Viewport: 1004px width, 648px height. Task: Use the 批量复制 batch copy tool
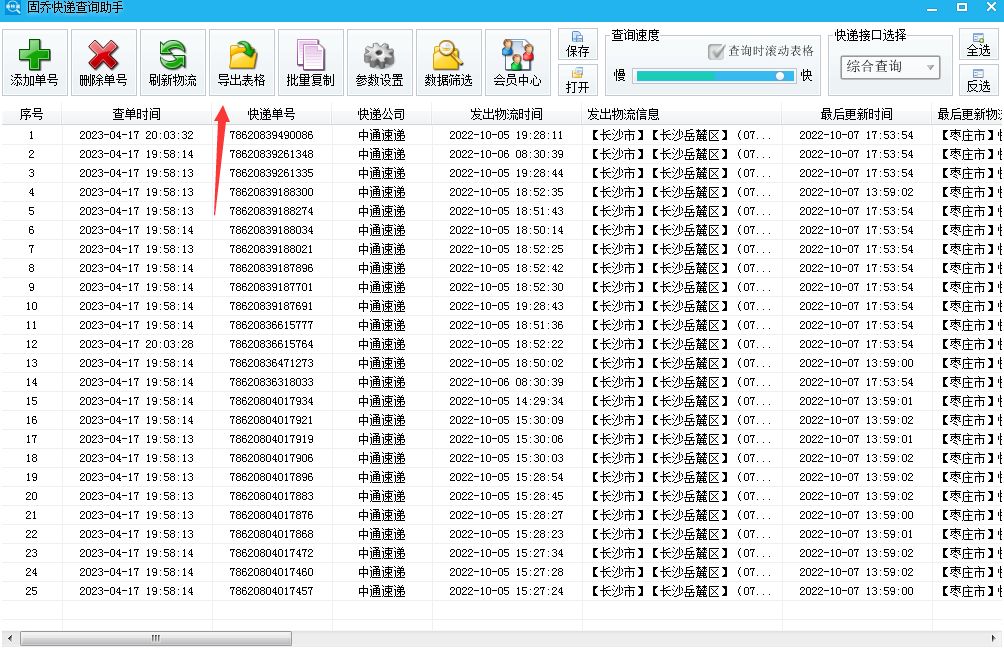(x=310, y=62)
